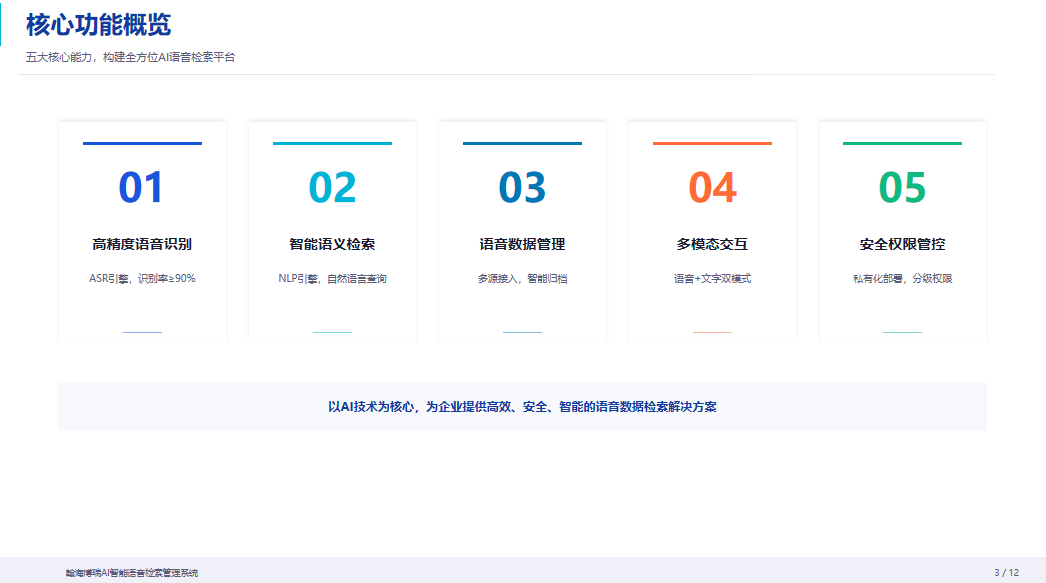Select the card title 安全权限管控
Viewport: 1046px width, 583px height.
903,244
